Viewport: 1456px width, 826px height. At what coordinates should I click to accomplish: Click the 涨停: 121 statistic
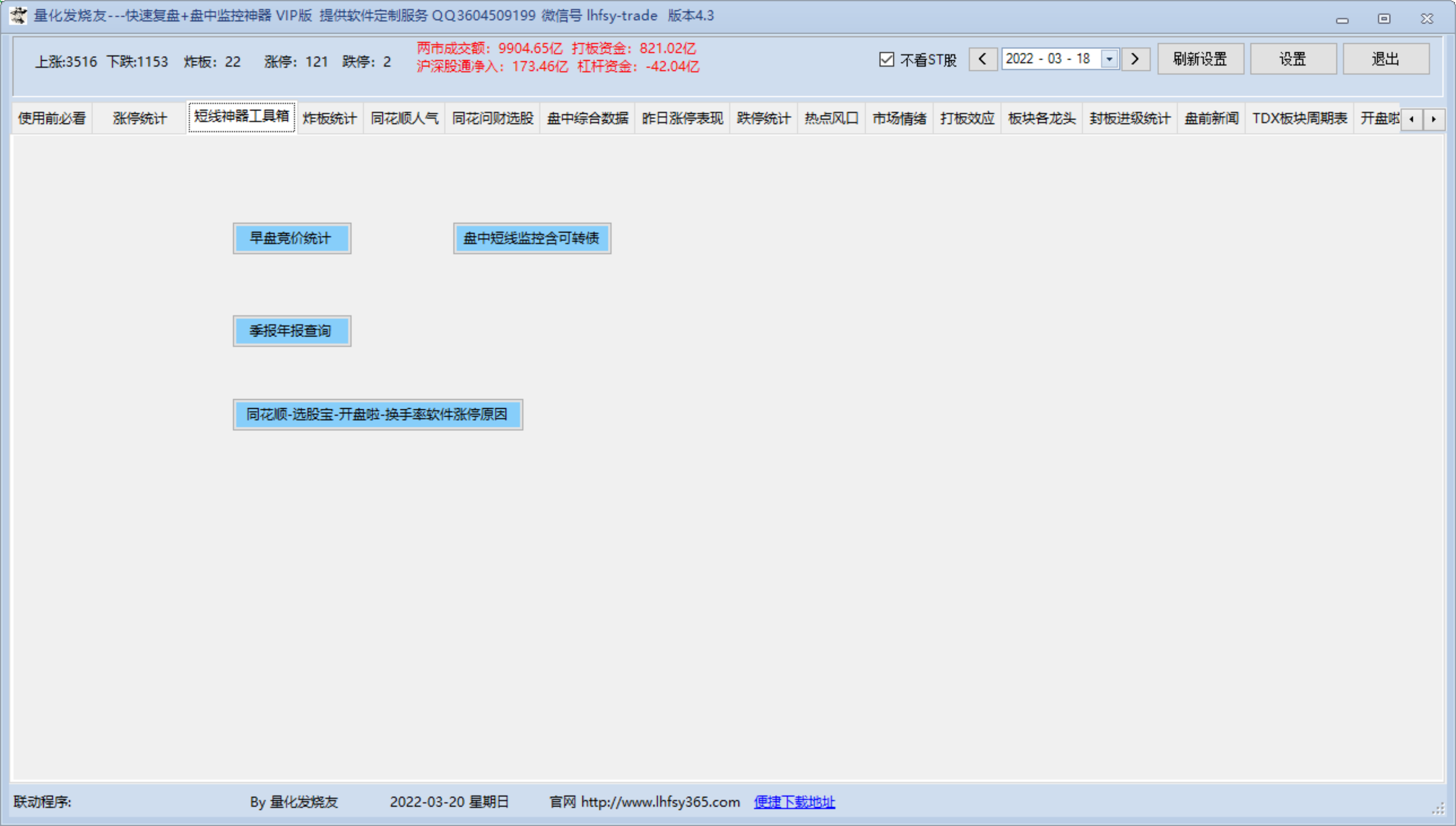(296, 62)
